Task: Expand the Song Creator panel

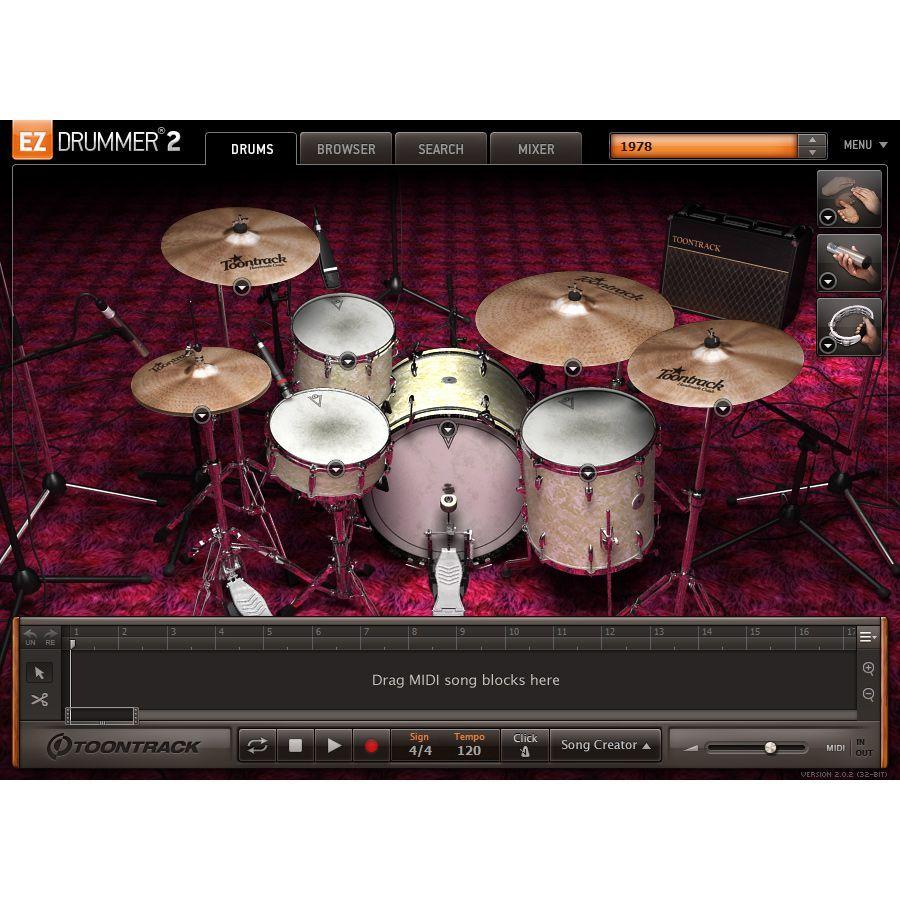Action: point(605,746)
